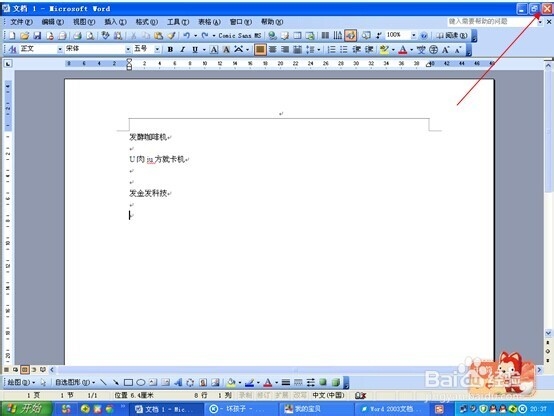Switch to Print Layout view button
Screen dimensions: 554x416
[24, 370]
